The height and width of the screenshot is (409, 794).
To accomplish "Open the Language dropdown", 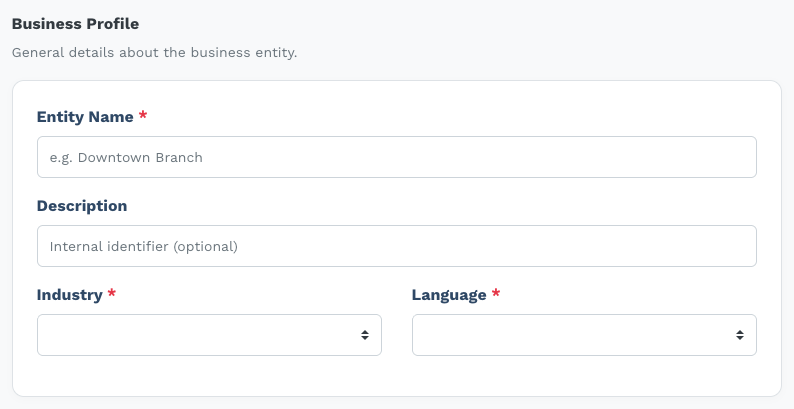I will tap(584, 335).
